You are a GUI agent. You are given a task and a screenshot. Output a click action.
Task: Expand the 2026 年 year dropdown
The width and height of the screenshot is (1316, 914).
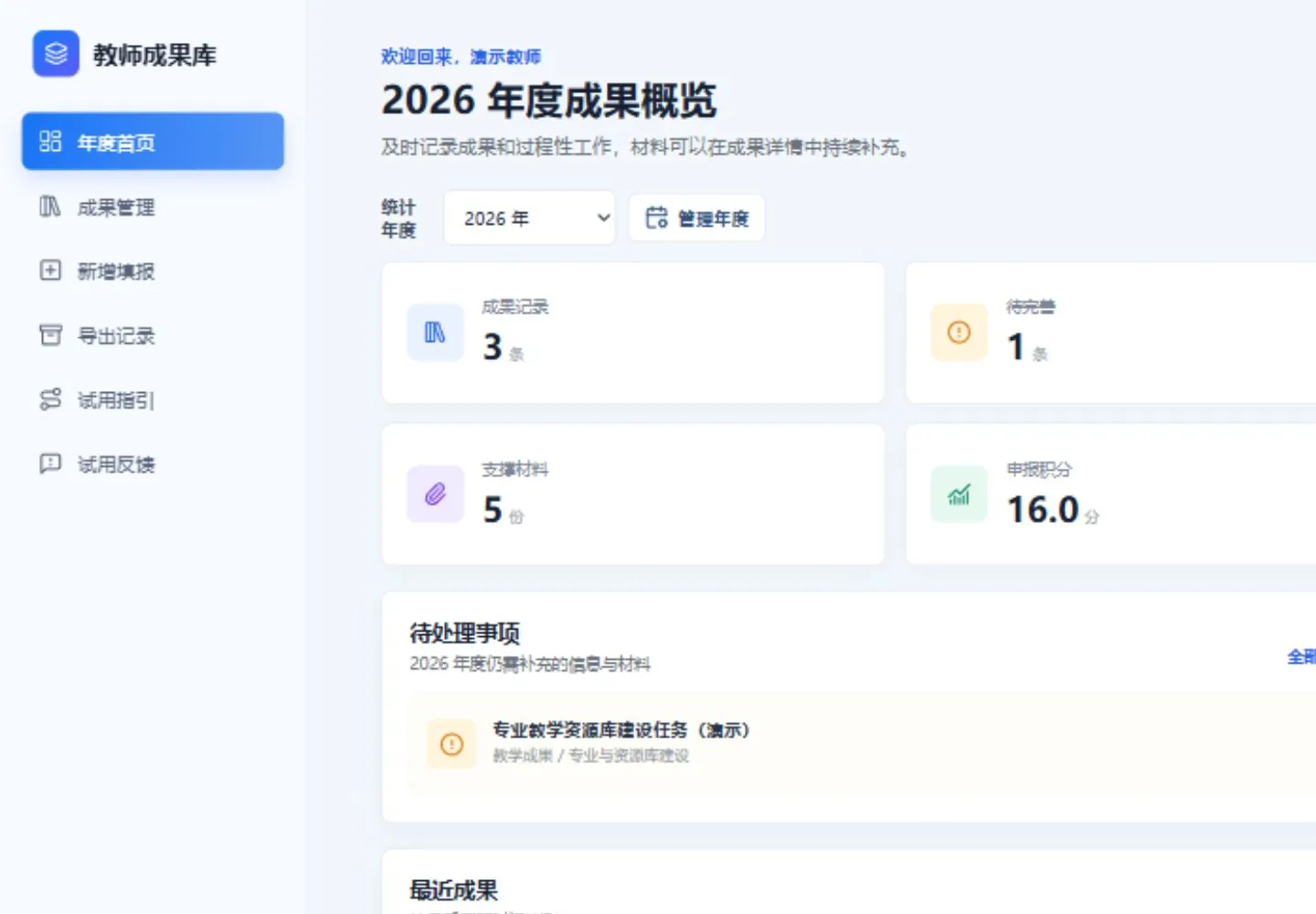pyautogui.click(x=529, y=218)
